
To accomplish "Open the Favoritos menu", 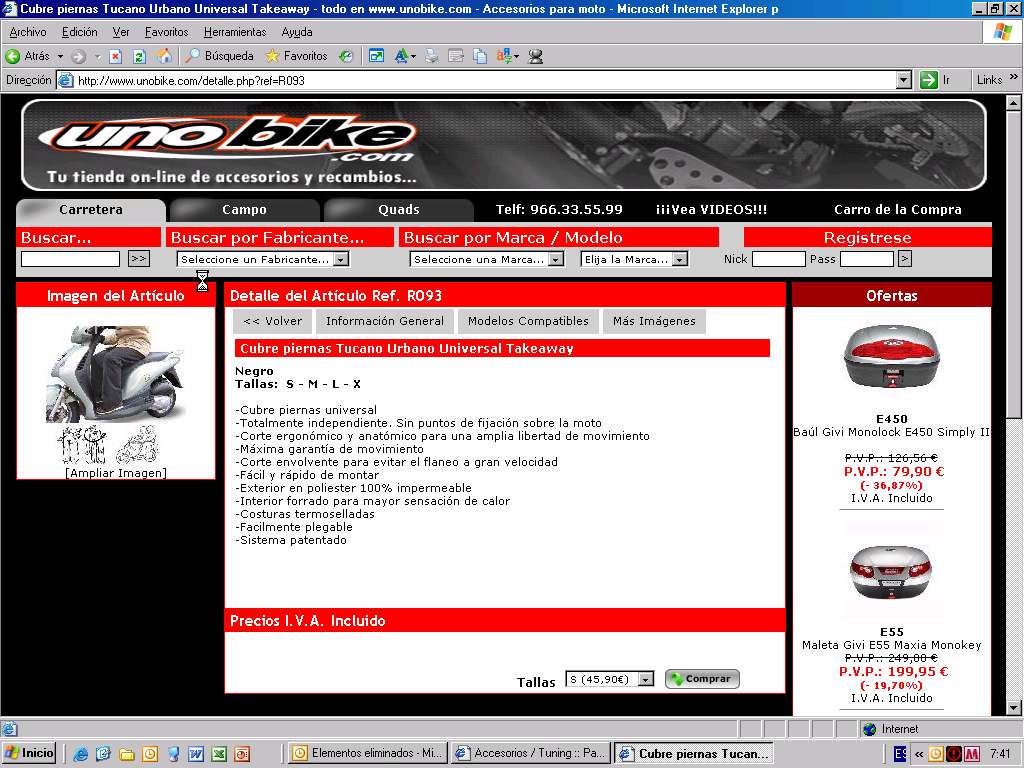I will 167,32.
